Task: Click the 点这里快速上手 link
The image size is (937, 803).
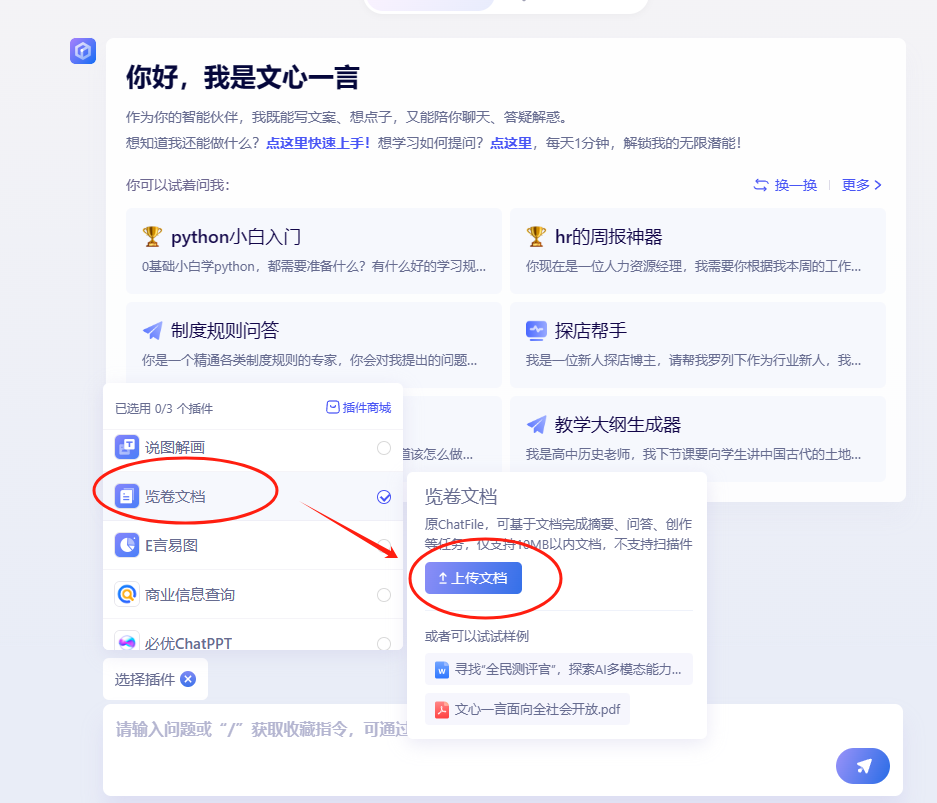Action: 318,143
